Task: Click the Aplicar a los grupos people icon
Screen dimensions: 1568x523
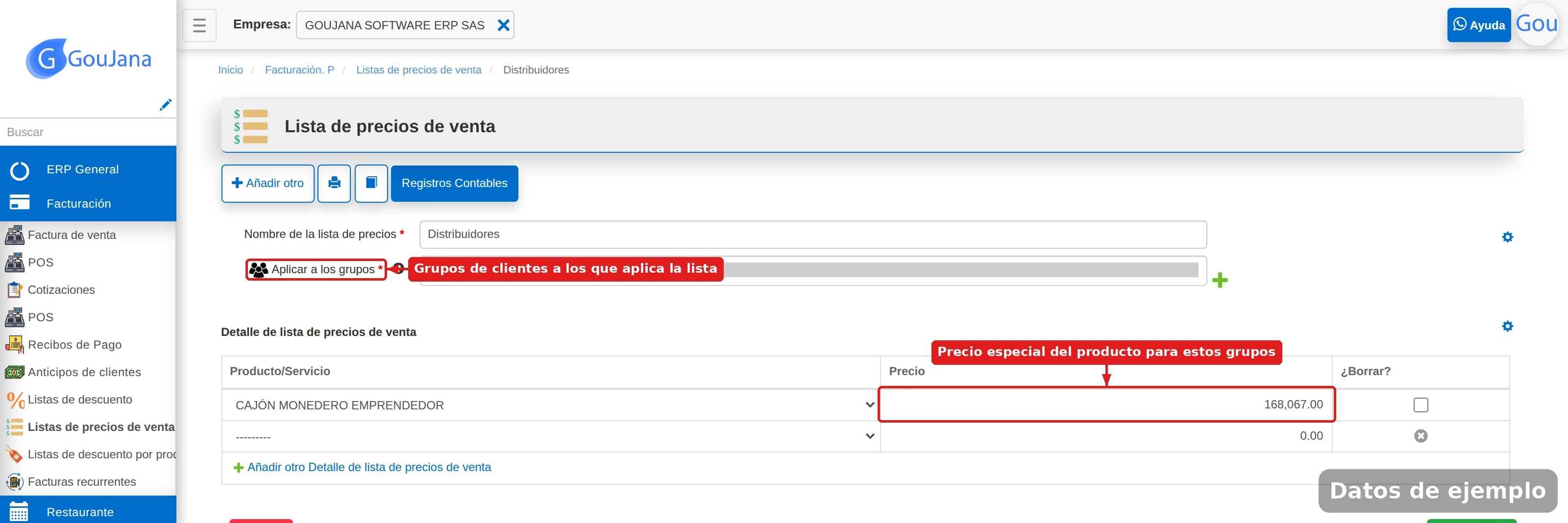Action: [x=259, y=269]
